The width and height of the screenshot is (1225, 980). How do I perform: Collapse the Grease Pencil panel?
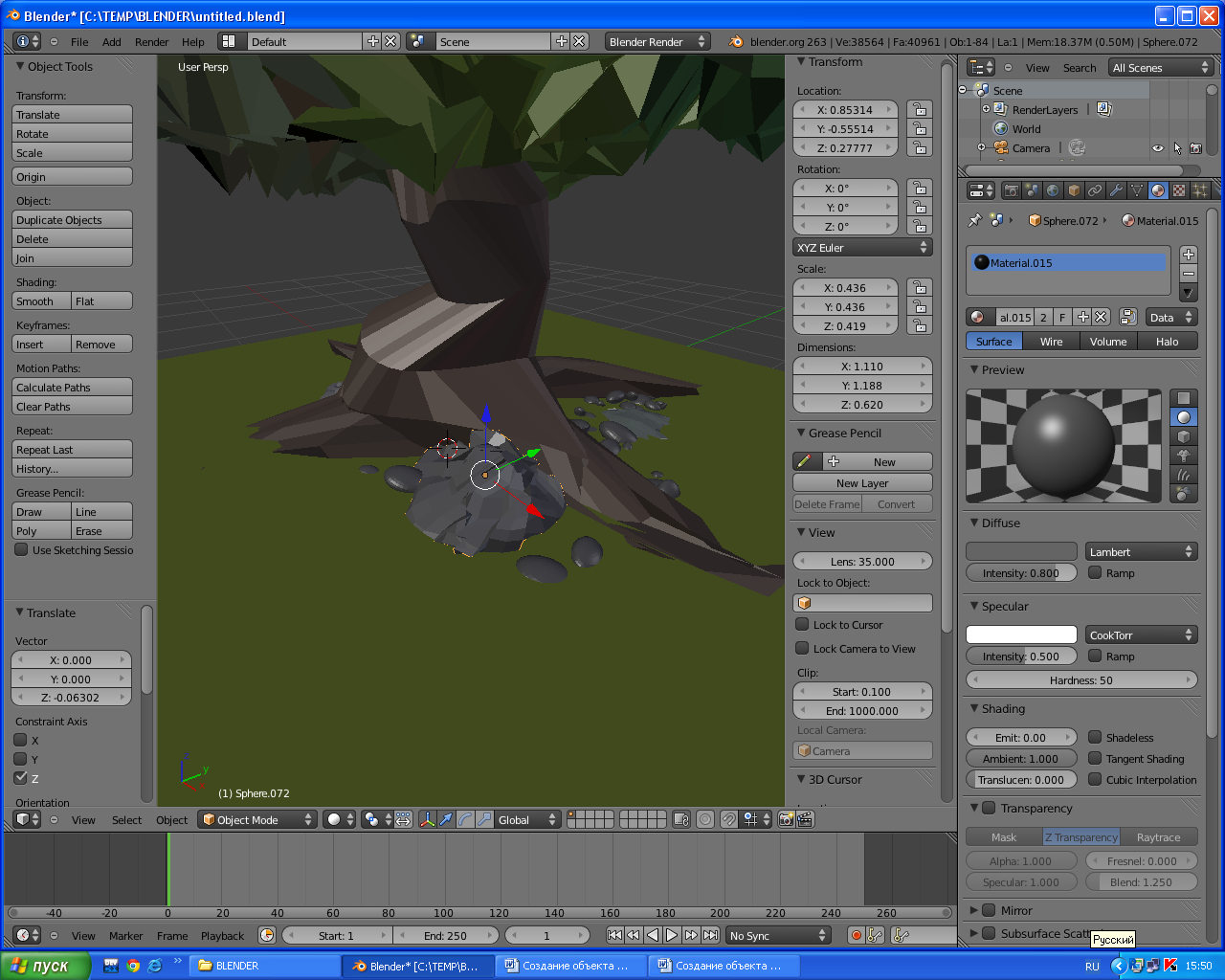(x=801, y=433)
